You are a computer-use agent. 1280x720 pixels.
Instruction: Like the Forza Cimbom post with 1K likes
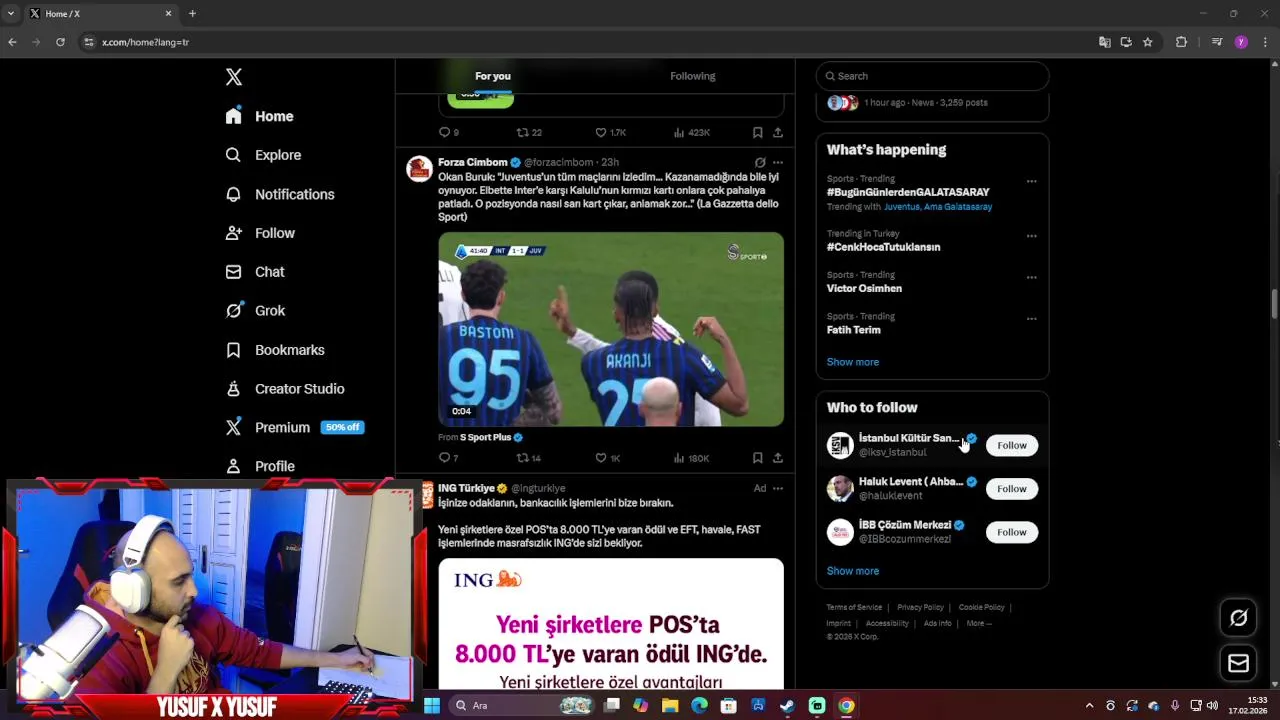(x=608, y=458)
